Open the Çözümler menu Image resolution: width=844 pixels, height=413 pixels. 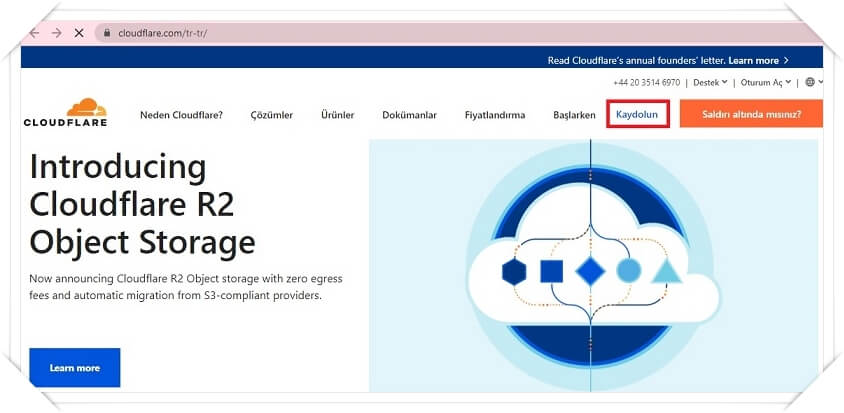pos(272,115)
